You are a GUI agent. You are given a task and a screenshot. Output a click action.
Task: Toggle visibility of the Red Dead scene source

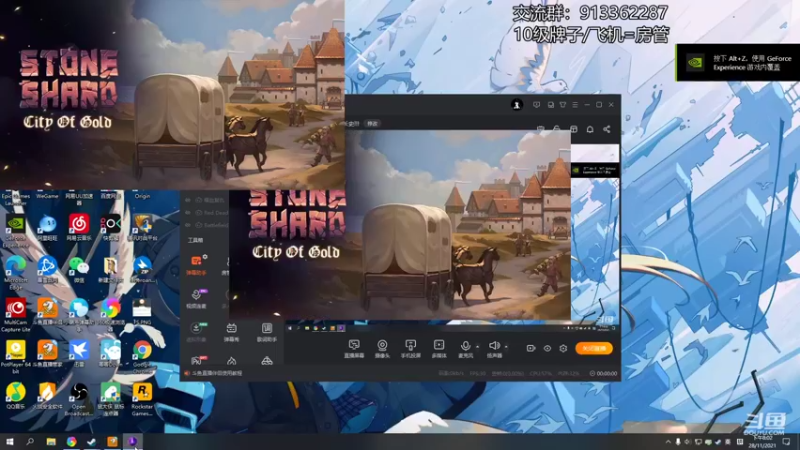click(x=188, y=213)
